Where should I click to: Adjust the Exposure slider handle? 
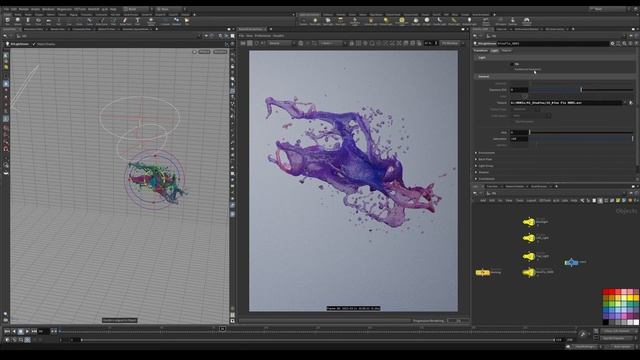[x=581, y=90]
